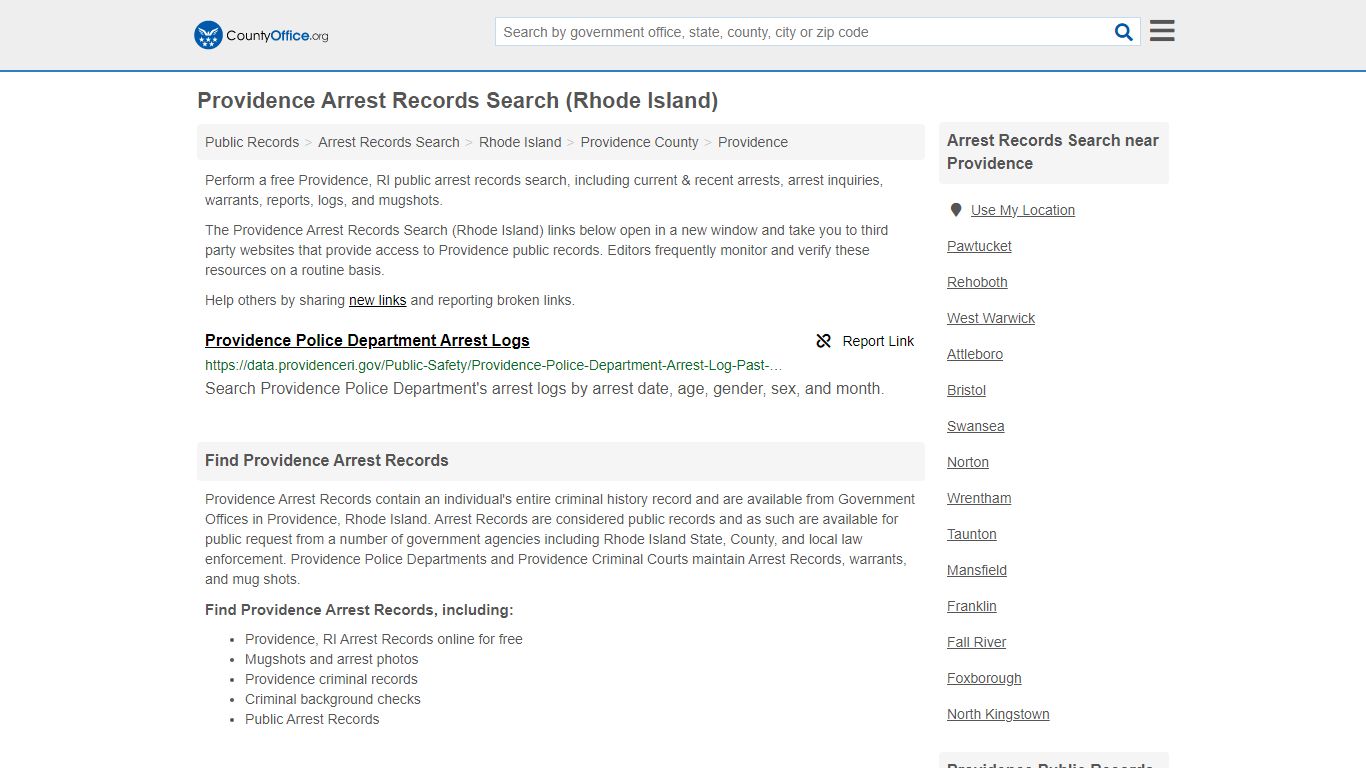Select Swansea nearby city

[x=976, y=426]
